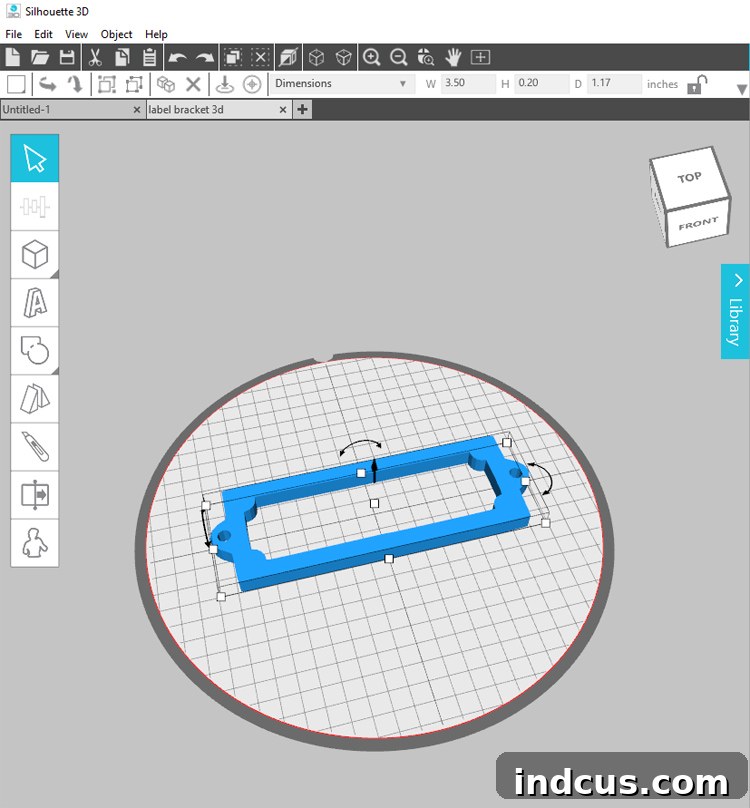Add a new document tab
This screenshot has height=808, width=750.
(x=303, y=109)
